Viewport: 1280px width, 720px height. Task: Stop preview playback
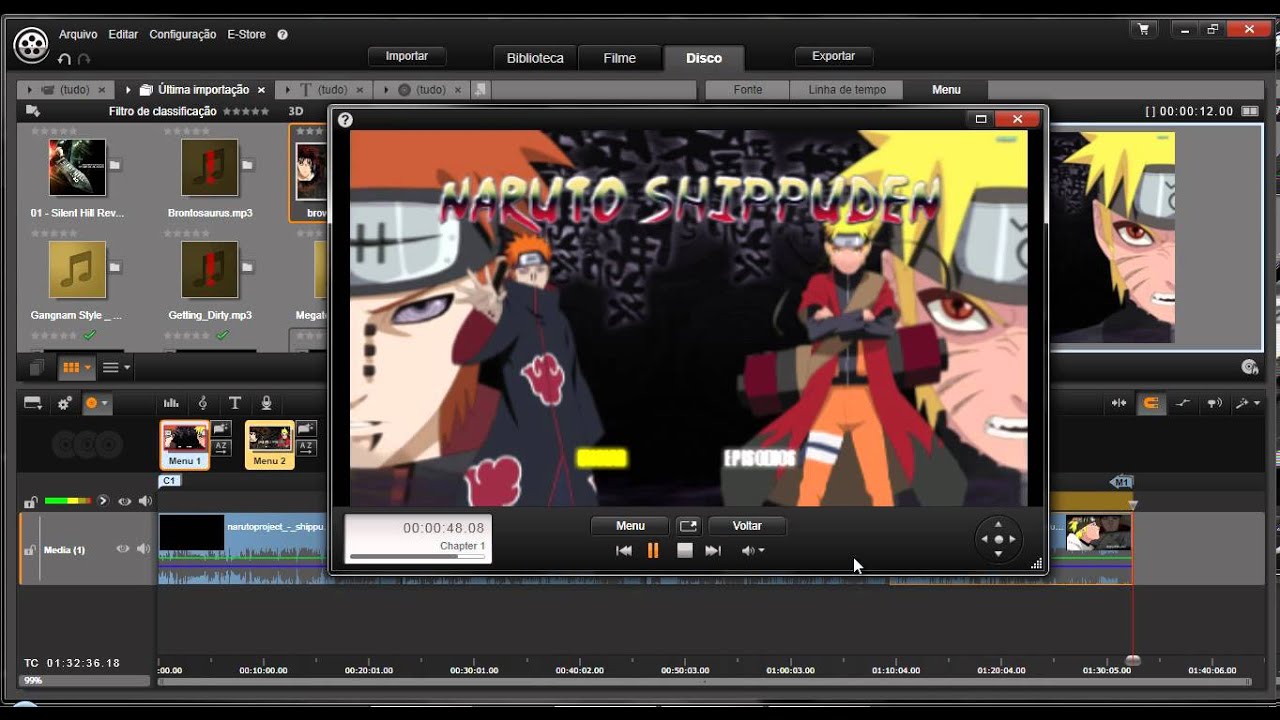(685, 550)
